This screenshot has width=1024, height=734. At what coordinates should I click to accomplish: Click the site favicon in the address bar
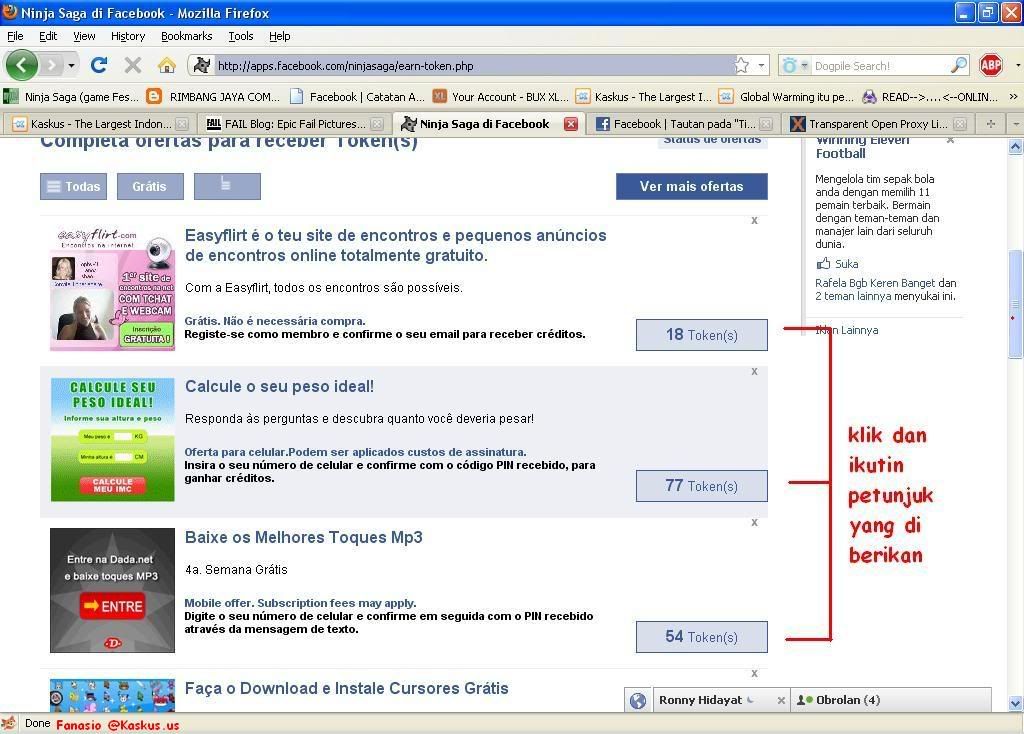[202, 65]
